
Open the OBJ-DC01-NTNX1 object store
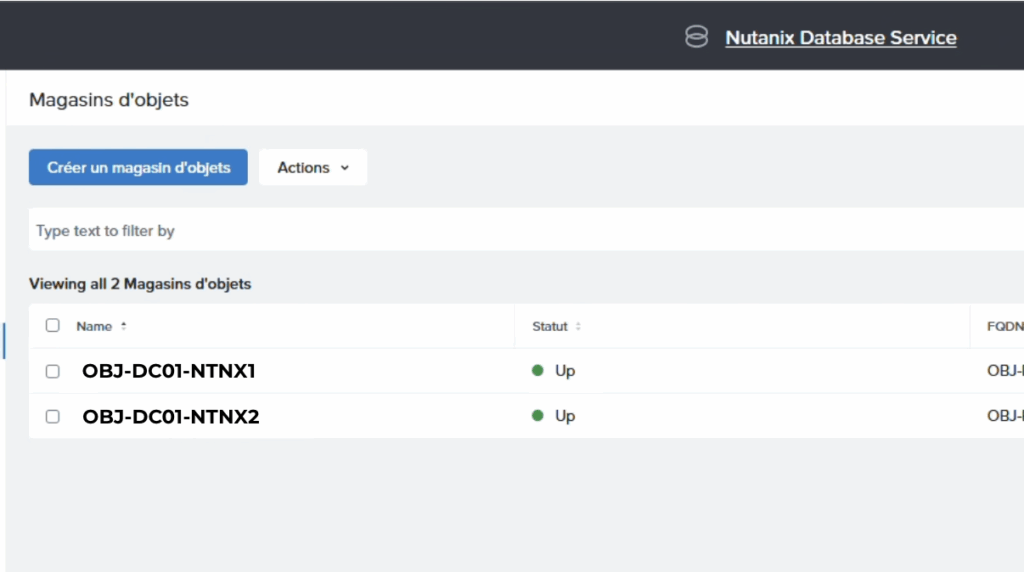(168, 371)
